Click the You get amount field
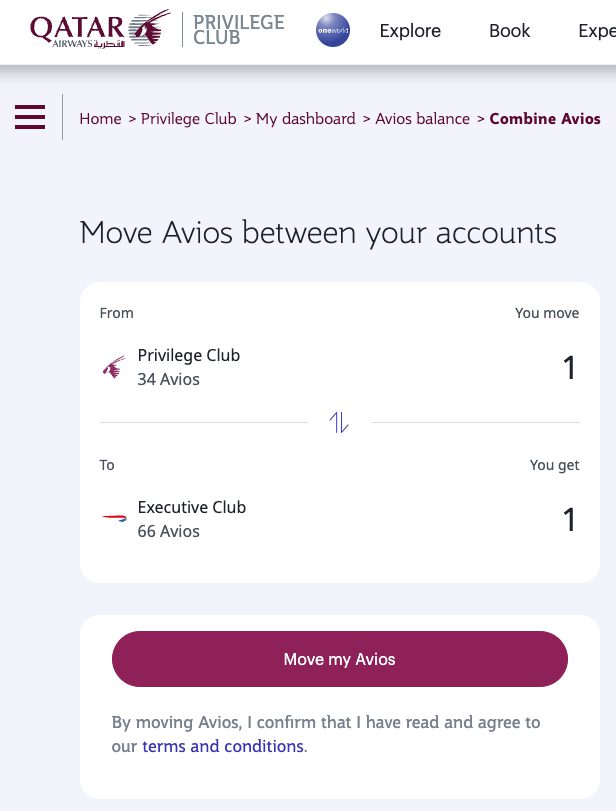 (569, 519)
